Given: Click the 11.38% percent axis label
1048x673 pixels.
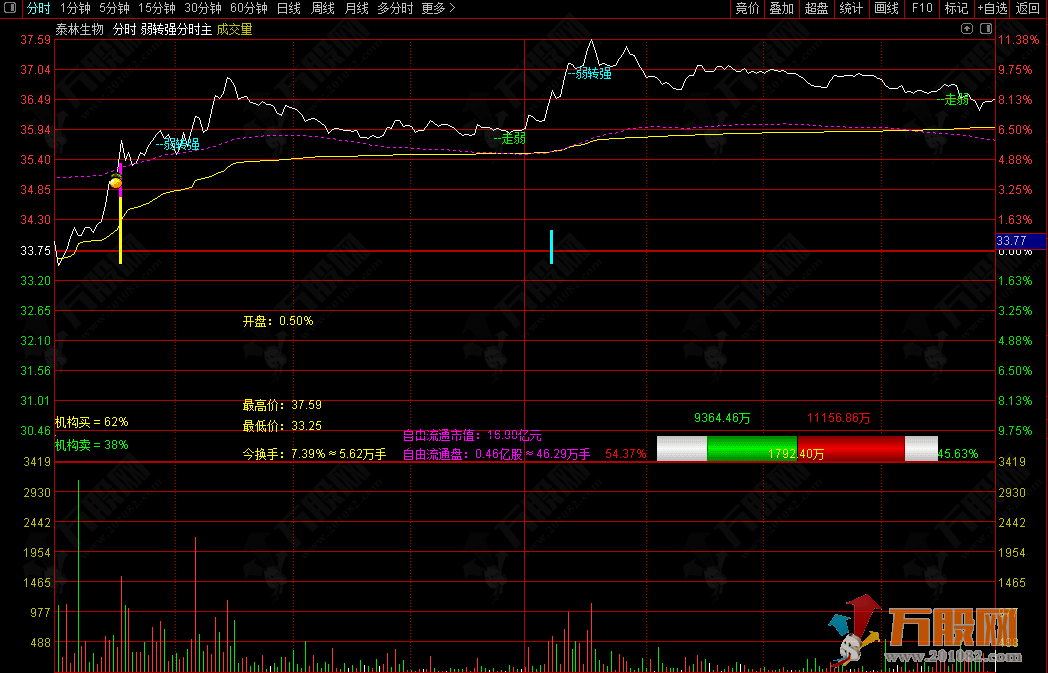Looking at the screenshot, I should click(x=1019, y=39).
